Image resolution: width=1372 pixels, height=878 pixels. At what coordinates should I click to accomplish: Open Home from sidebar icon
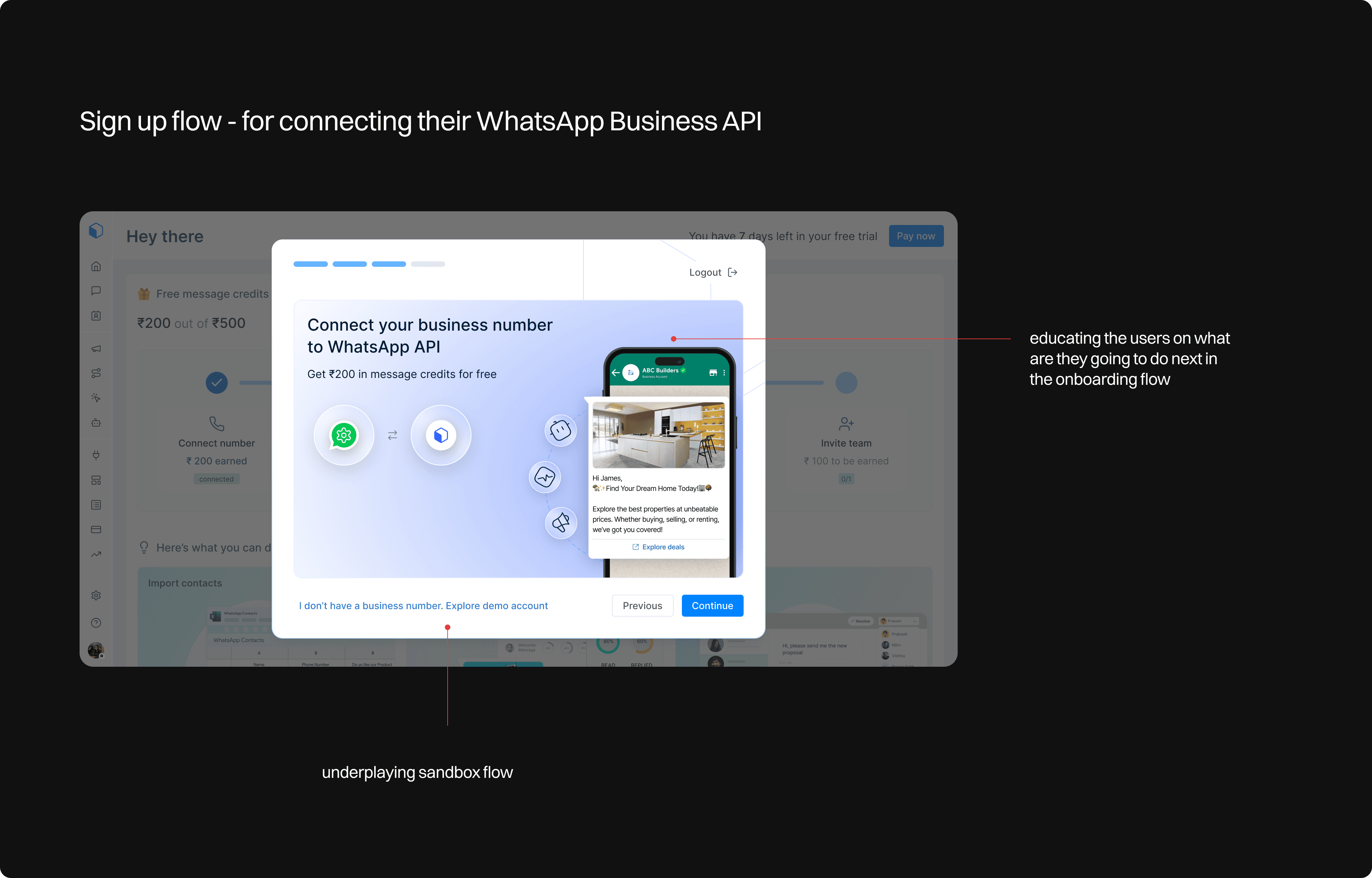click(x=96, y=266)
